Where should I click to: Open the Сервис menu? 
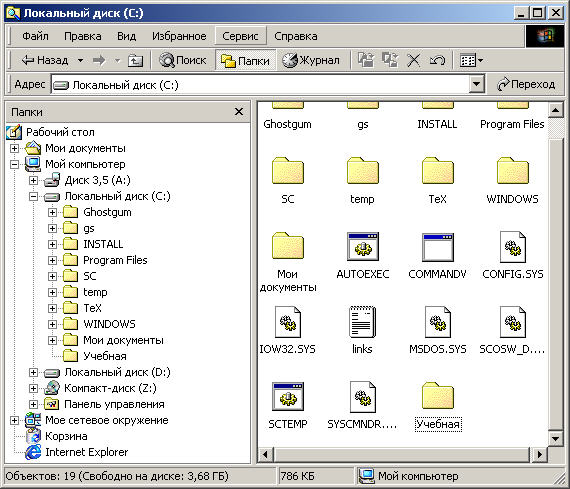(240, 36)
